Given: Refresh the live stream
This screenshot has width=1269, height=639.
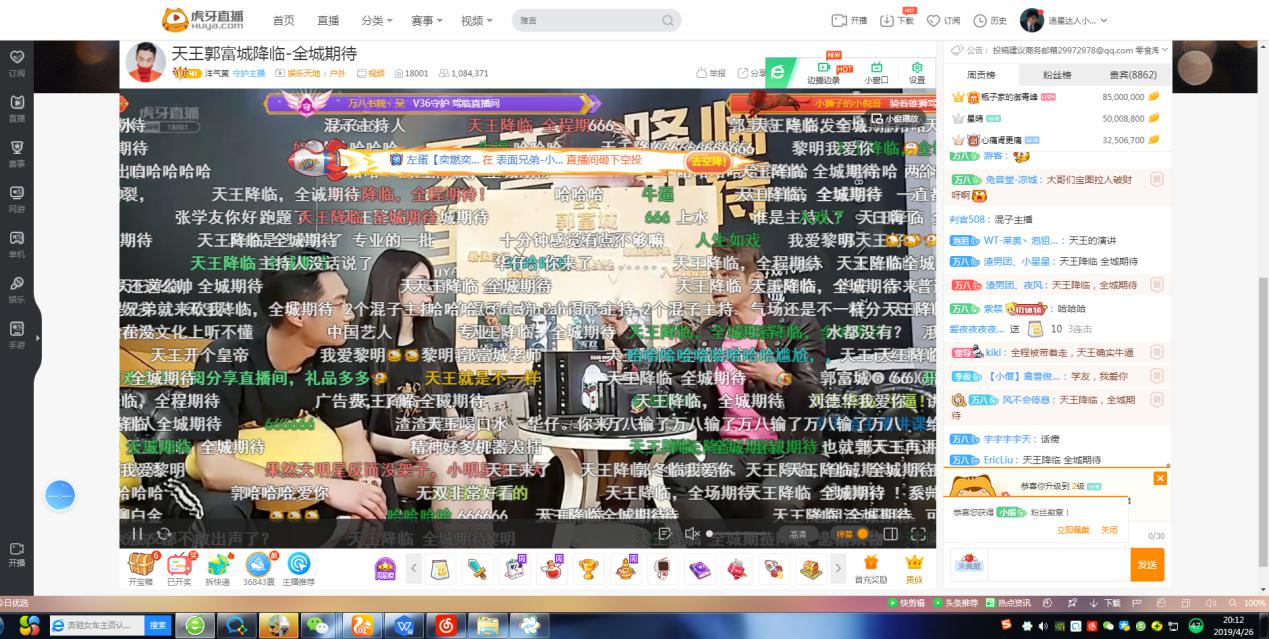Looking at the screenshot, I should point(164,534).
